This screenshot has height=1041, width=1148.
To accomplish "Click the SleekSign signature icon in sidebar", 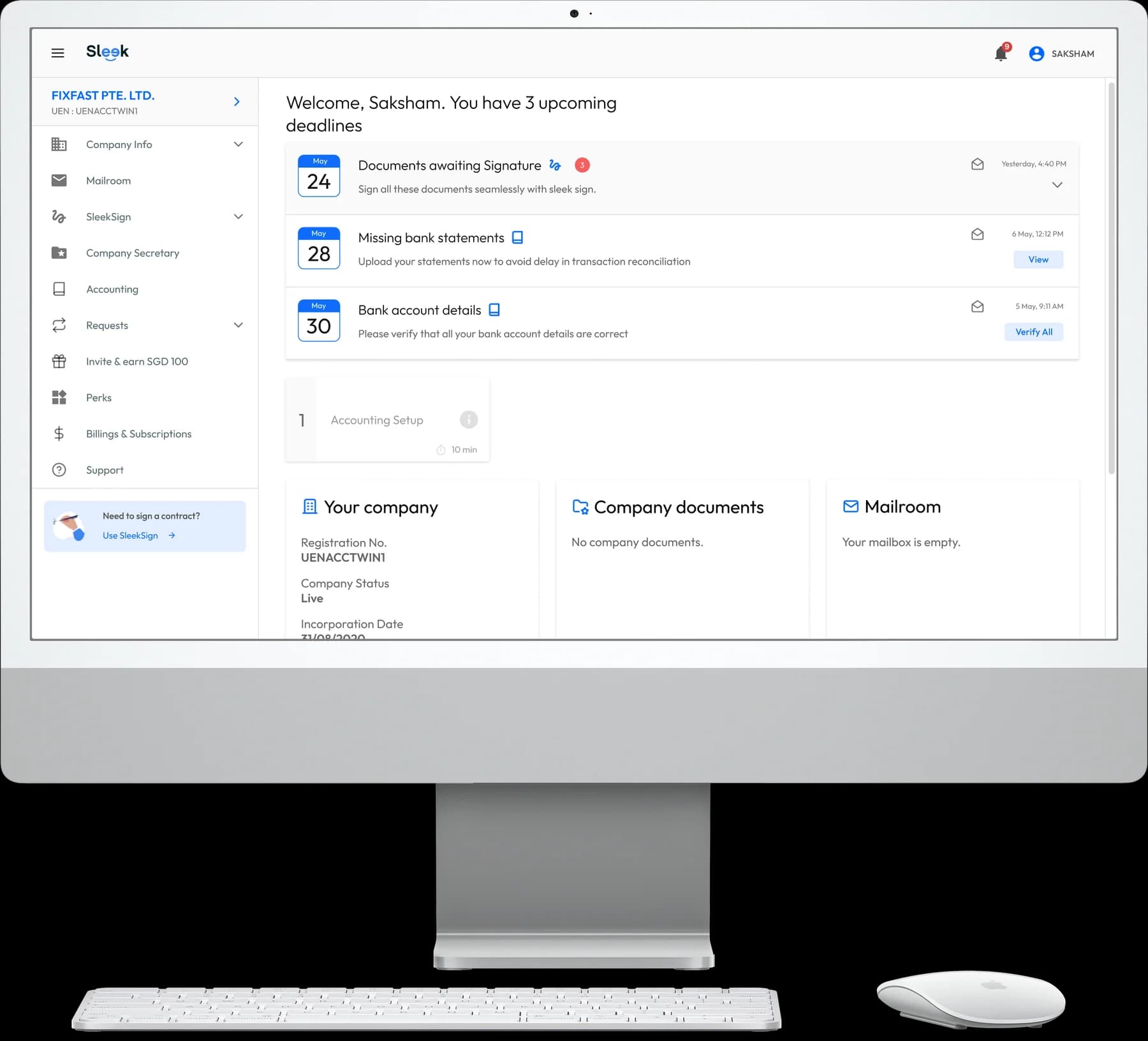I will pos(59,217).
